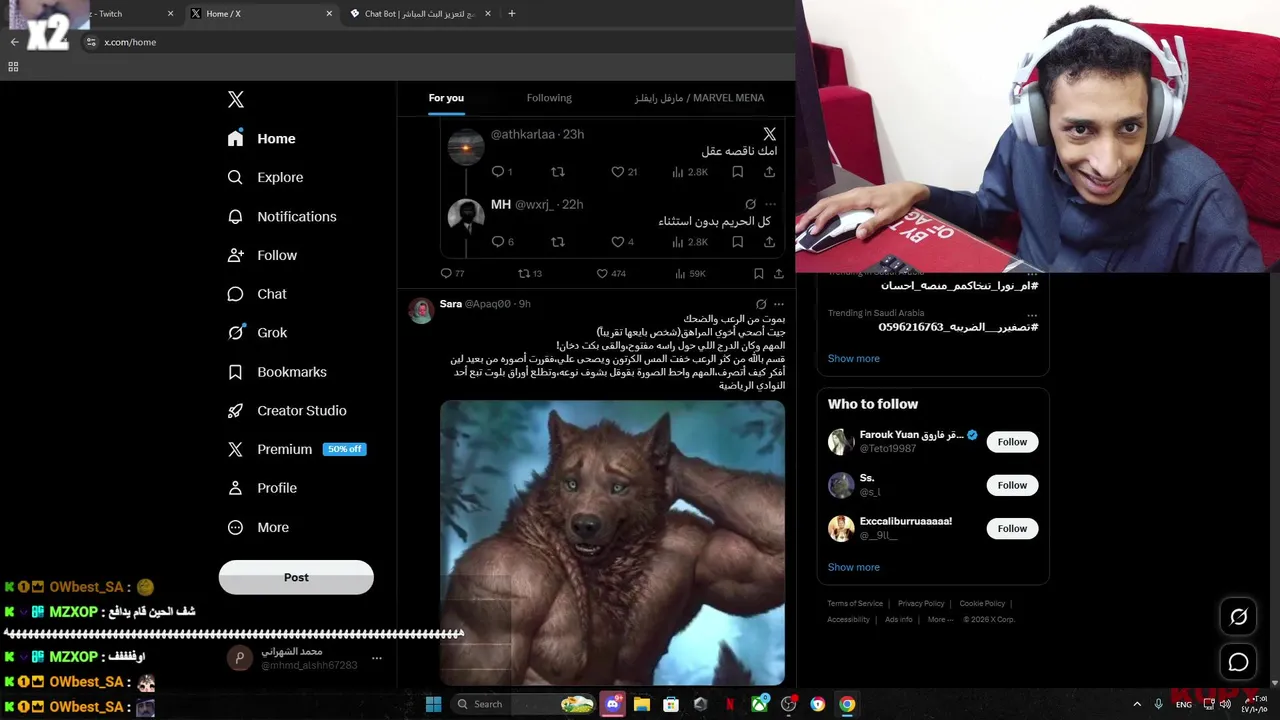The image size is (1280, 720).
Task: Switch to the Following tab
Action: 549,98
